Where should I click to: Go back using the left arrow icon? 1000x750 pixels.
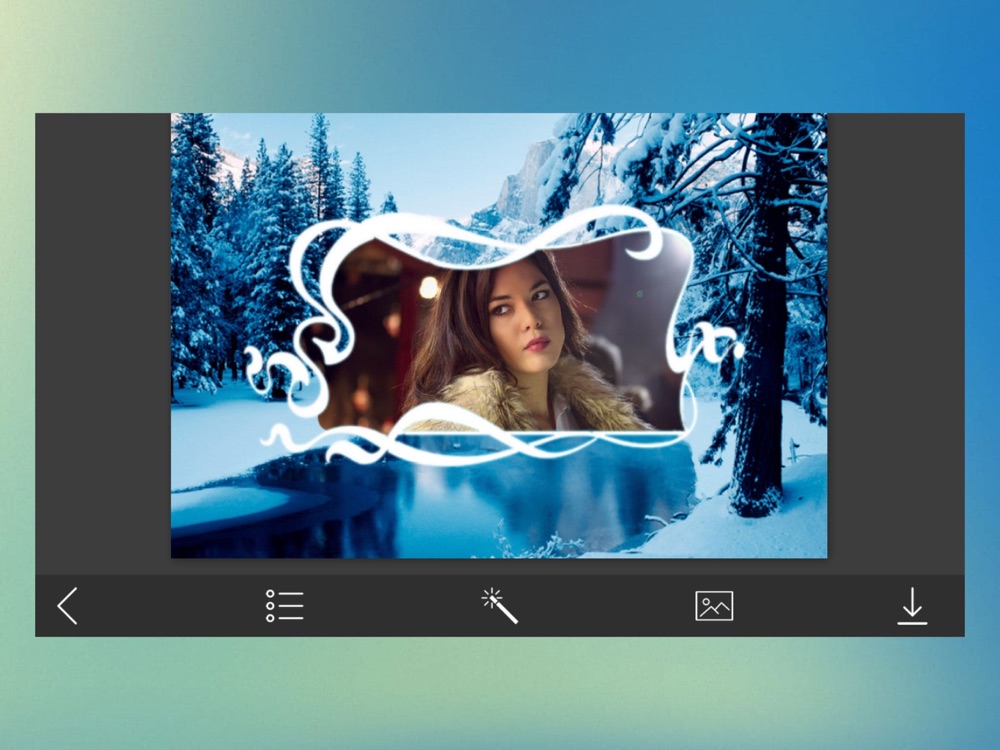click(x=68, y=606)
